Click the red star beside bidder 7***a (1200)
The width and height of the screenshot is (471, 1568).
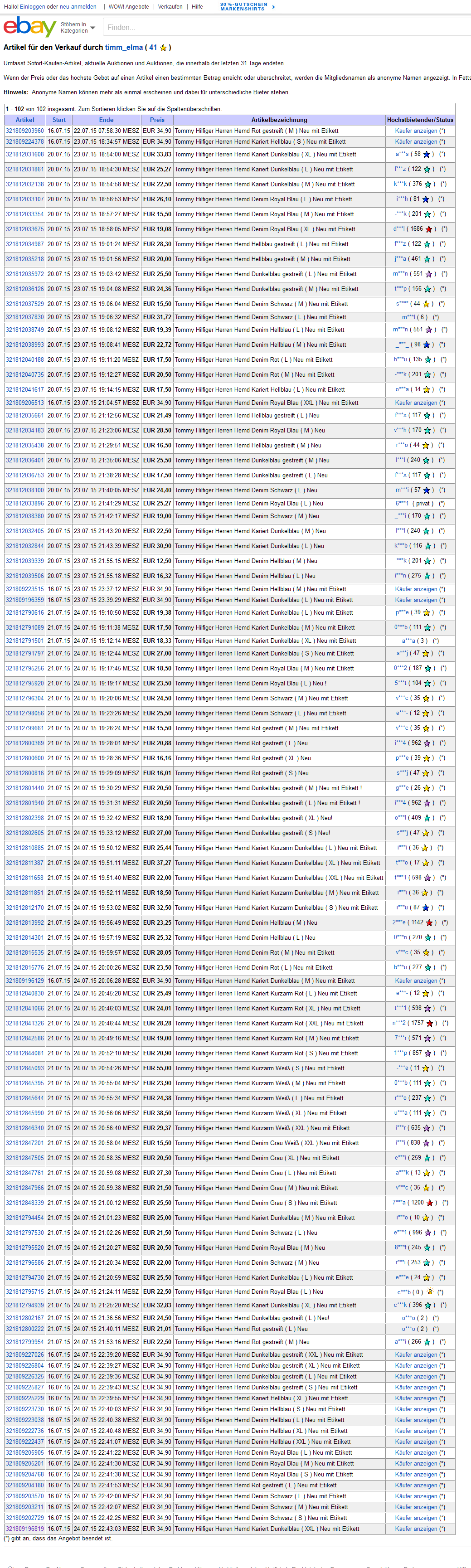coord(430,1203)
